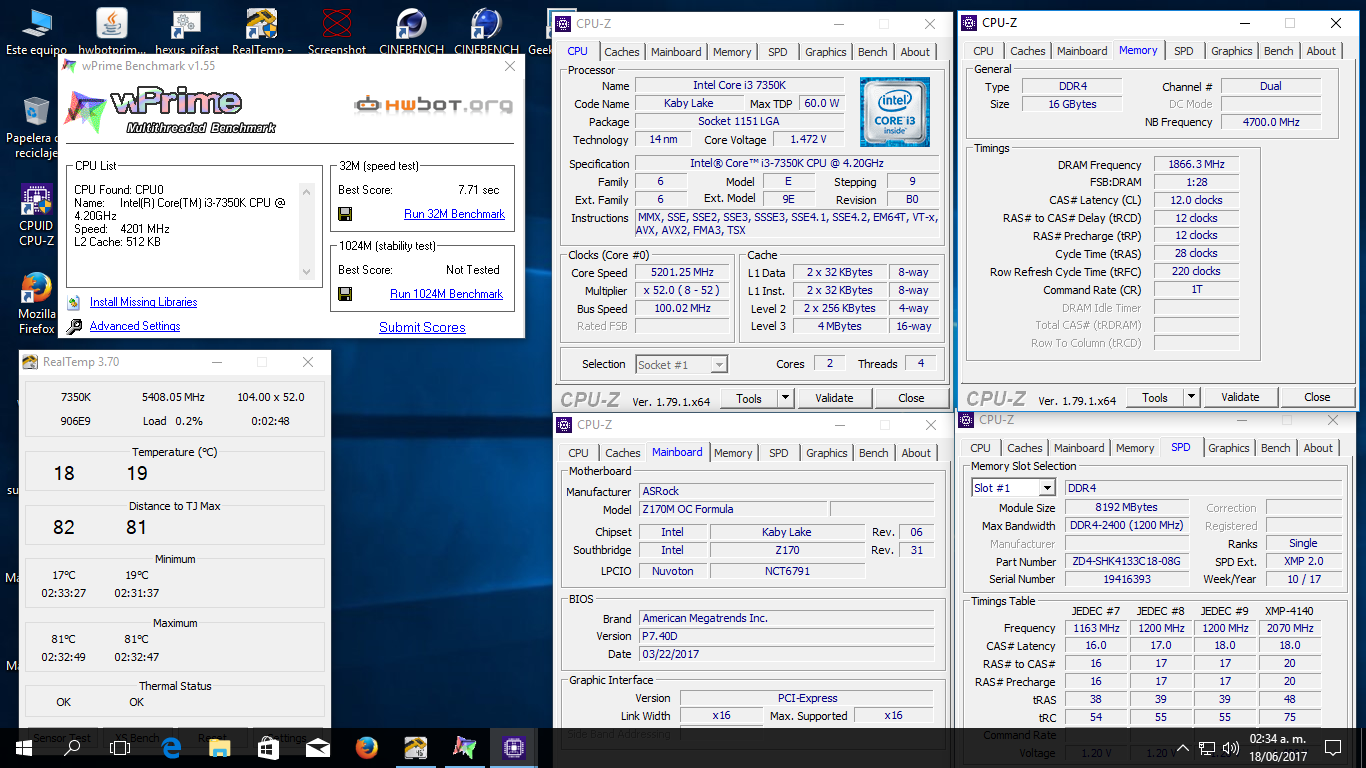Image resolution: width=1366 pixels, height=768 pixels.
Task: Open Task View from the taskbar
Action: coord(120,747)
